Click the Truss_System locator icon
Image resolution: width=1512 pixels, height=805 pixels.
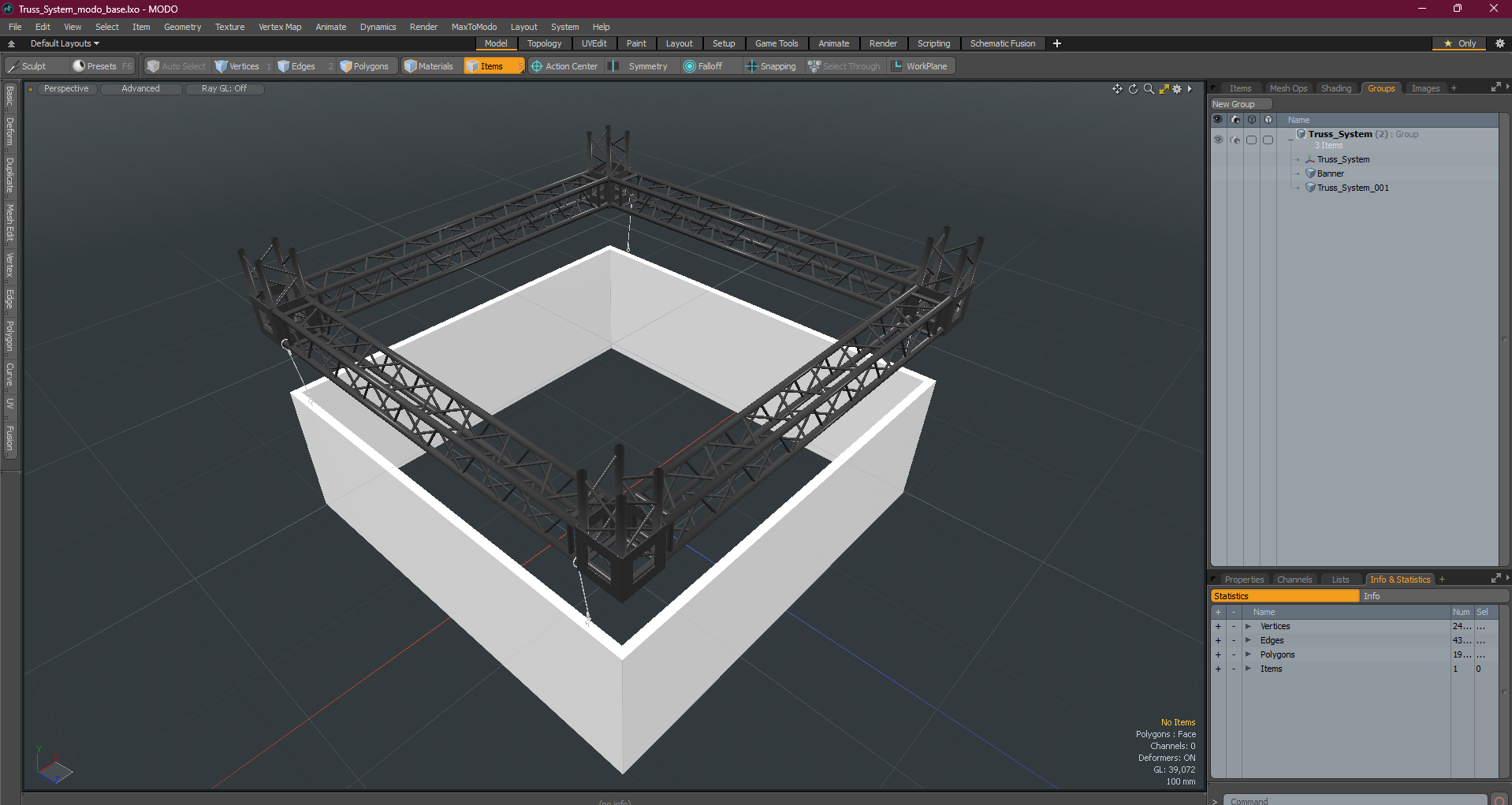(1310, 159)
